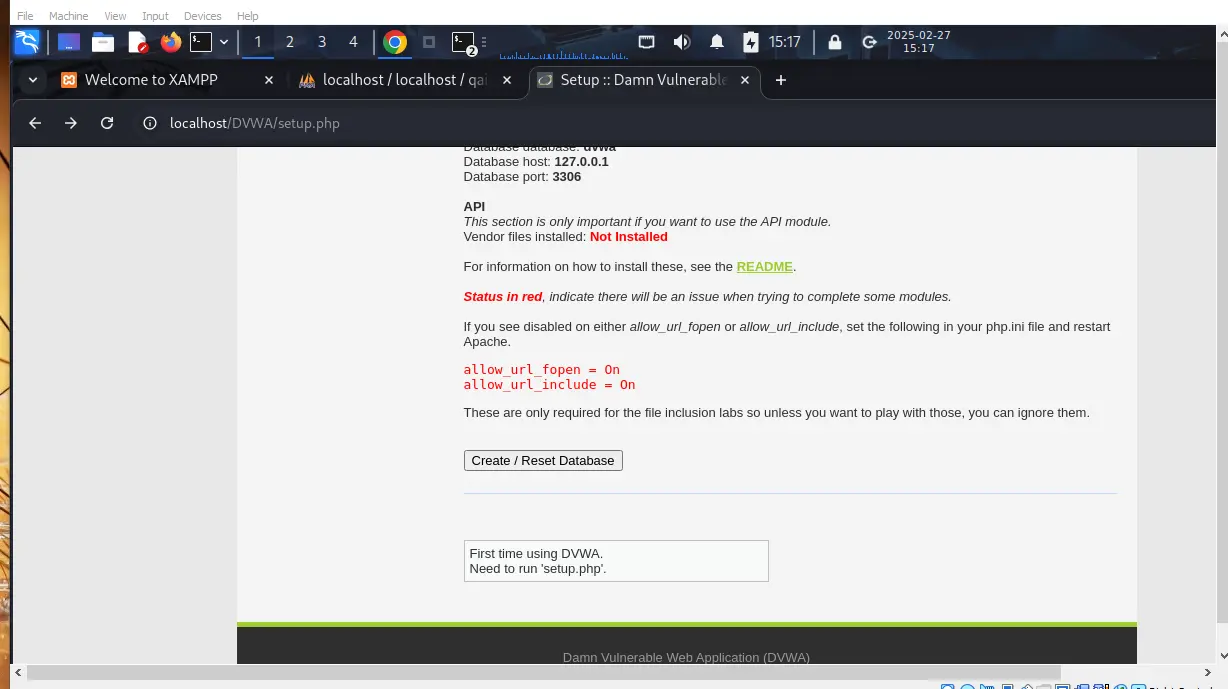Open the power manager battery icon

[751, 42]
